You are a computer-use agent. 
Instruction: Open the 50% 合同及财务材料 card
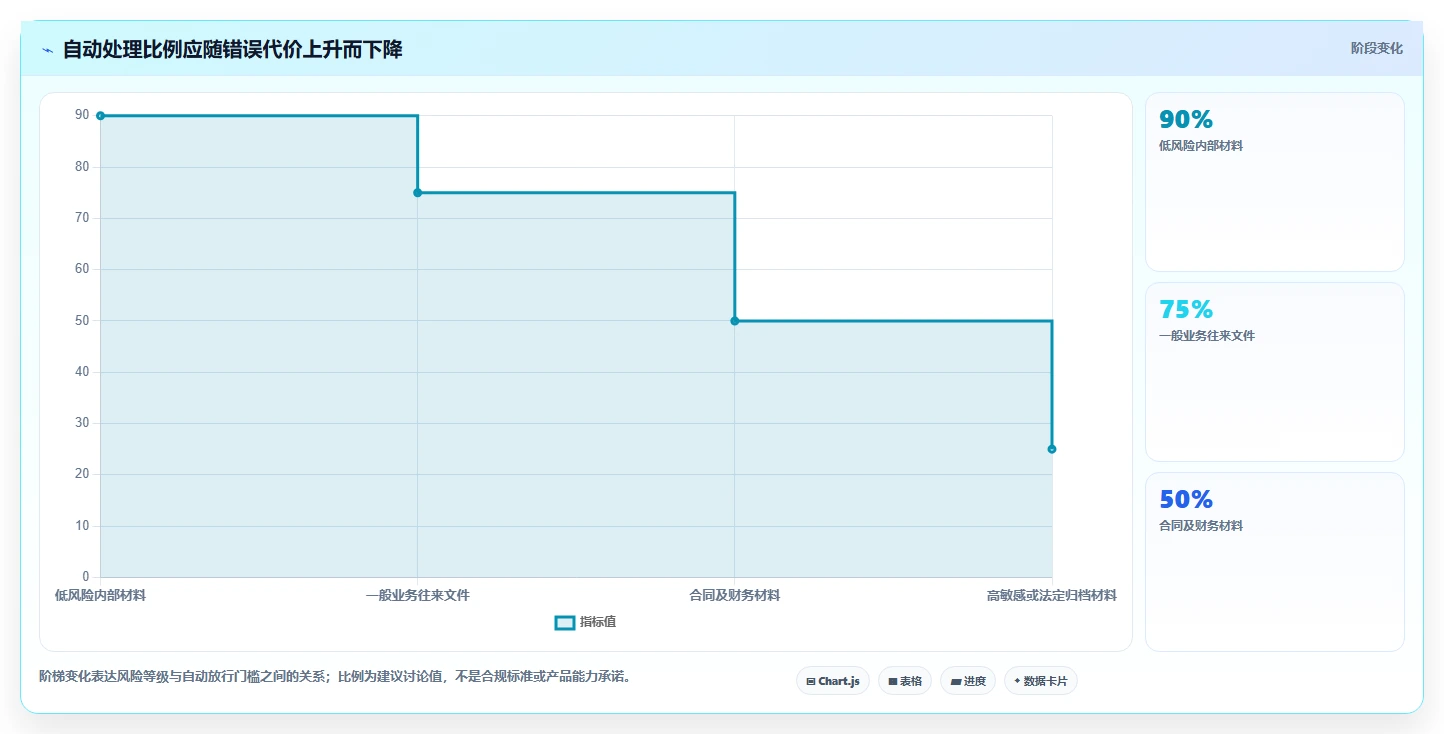[x=1275, y=562]
